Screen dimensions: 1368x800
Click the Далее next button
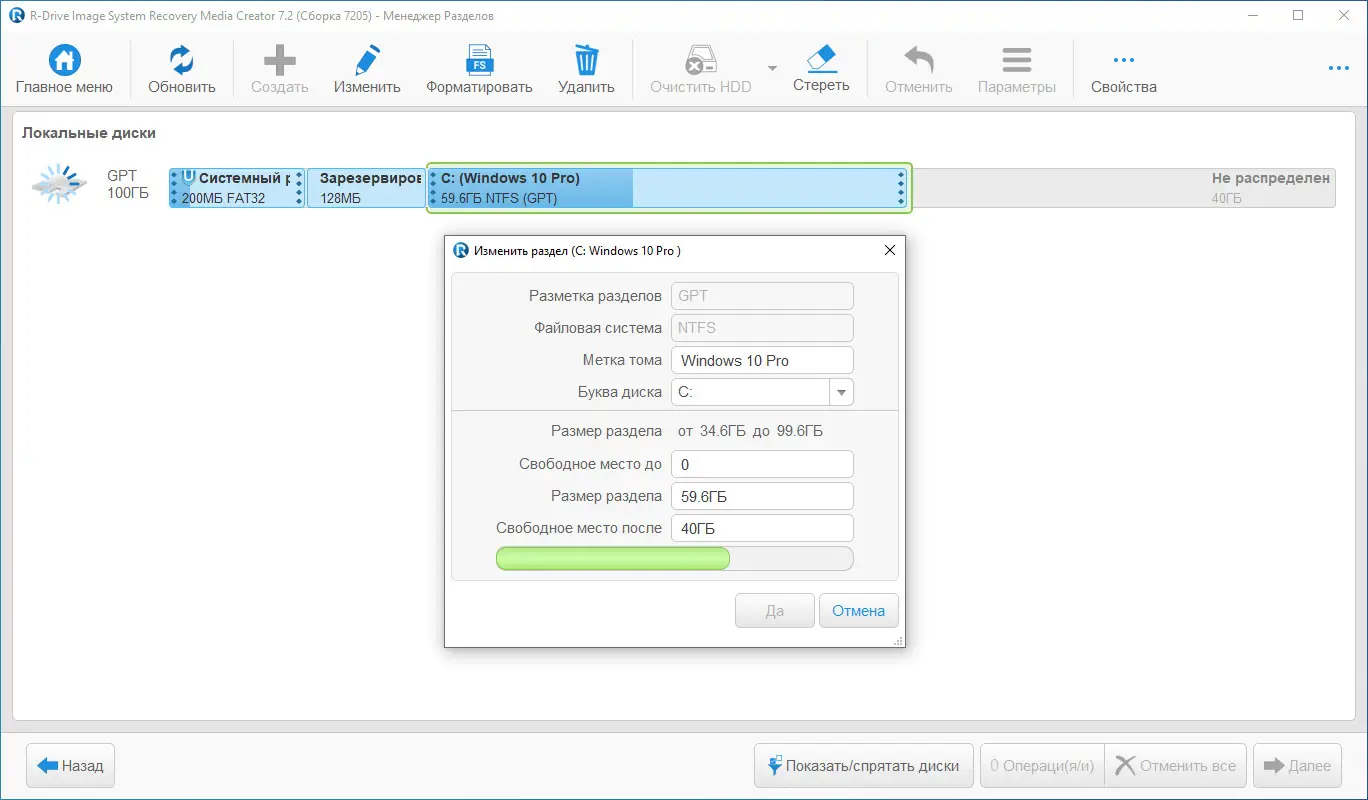pos(1297,766)
